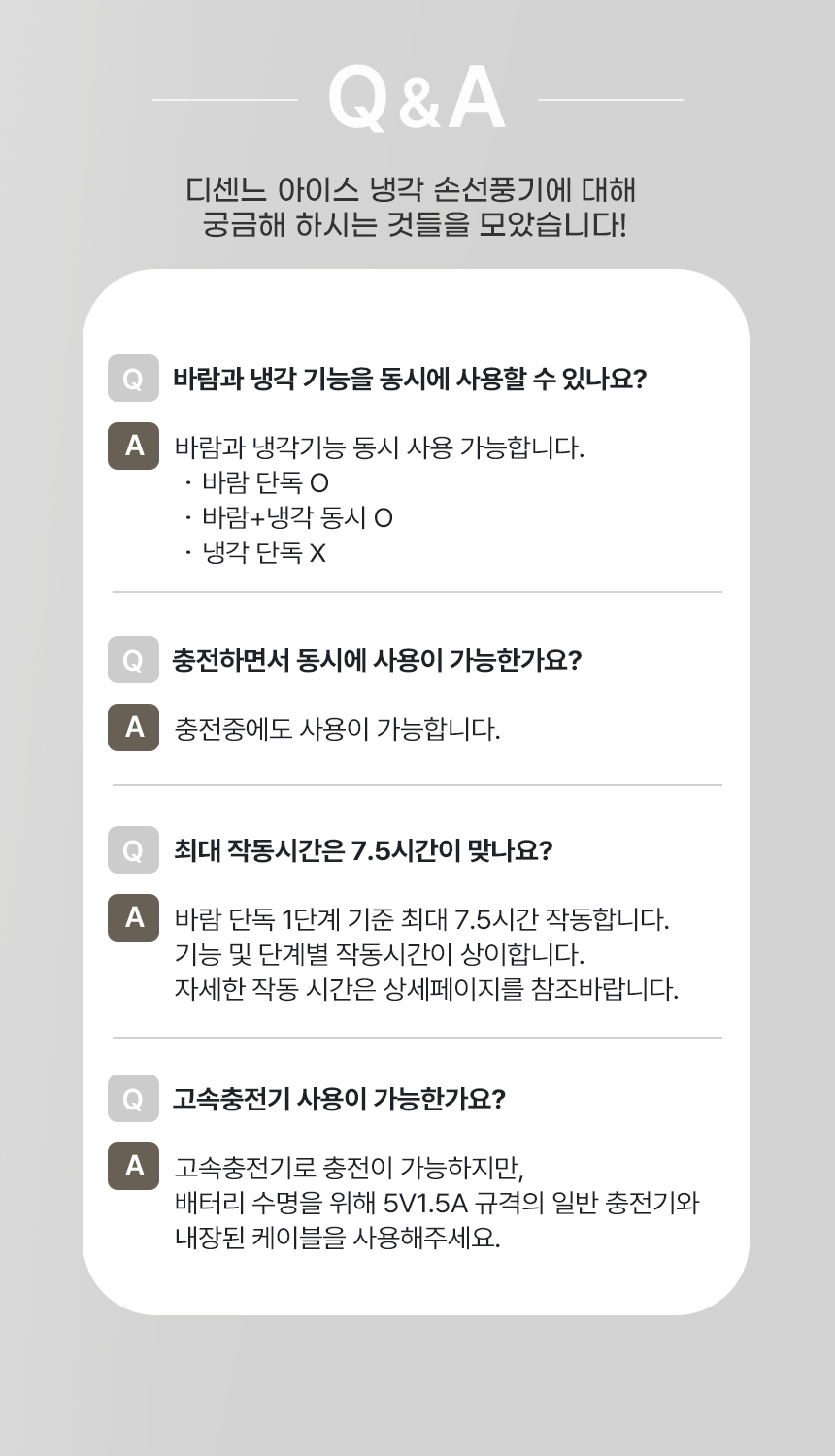Click the A badge next to '충전중에도 사용이 가능합니다'
Image resolution: width=835 pixels, height=1456 pixels.
(133, 727)
